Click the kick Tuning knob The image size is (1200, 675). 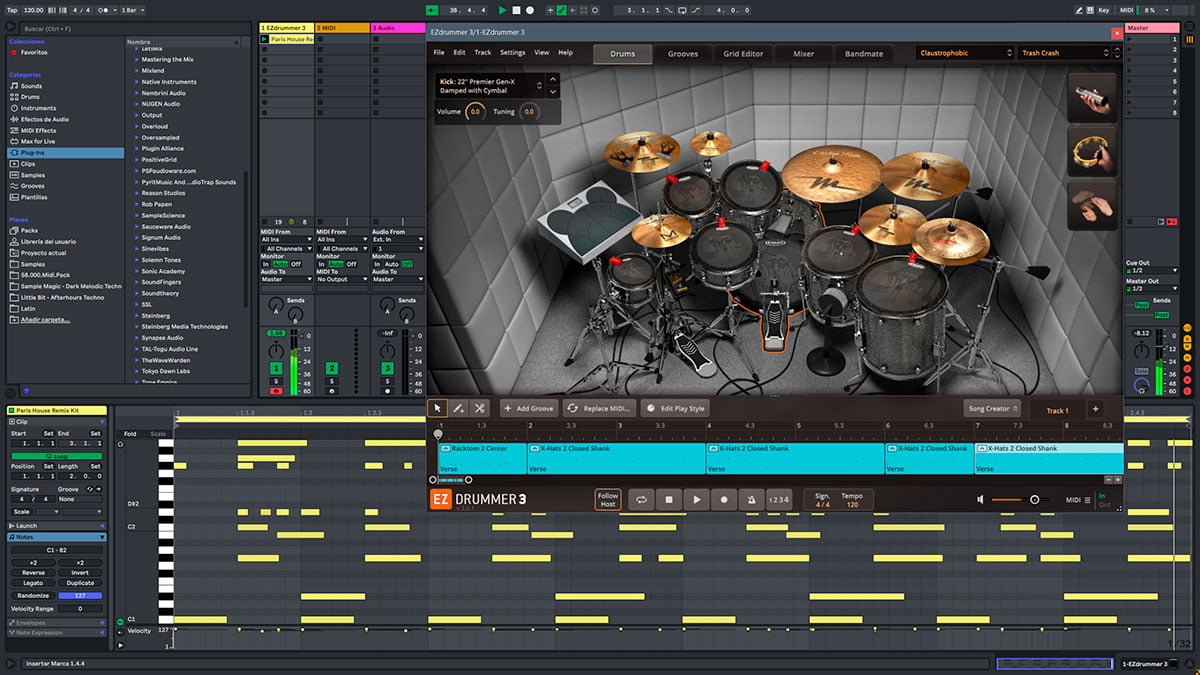(x=529, y=112)
